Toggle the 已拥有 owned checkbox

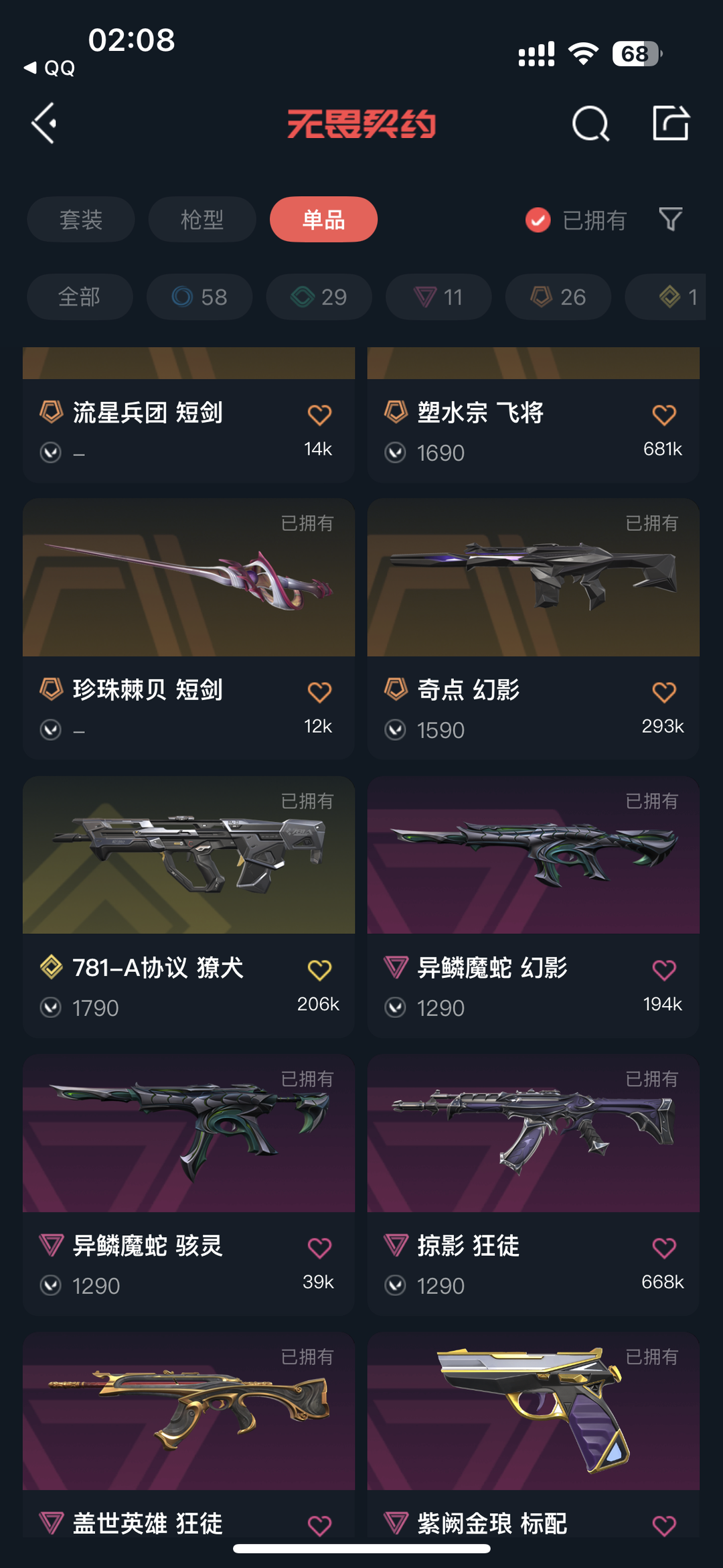[538, 220]
